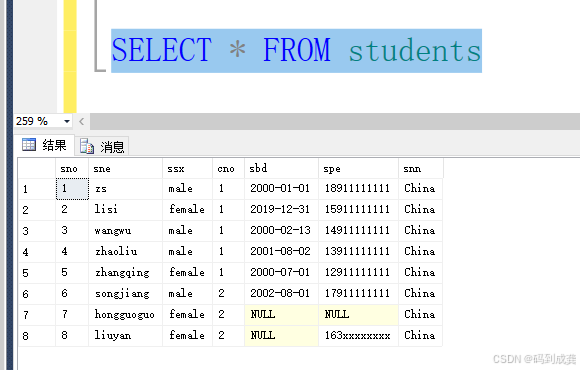Image resolution: width=580 pixels, height=370 pixels.
Task: Click China cell in liuyan row
Action: (x=421, y=336)
